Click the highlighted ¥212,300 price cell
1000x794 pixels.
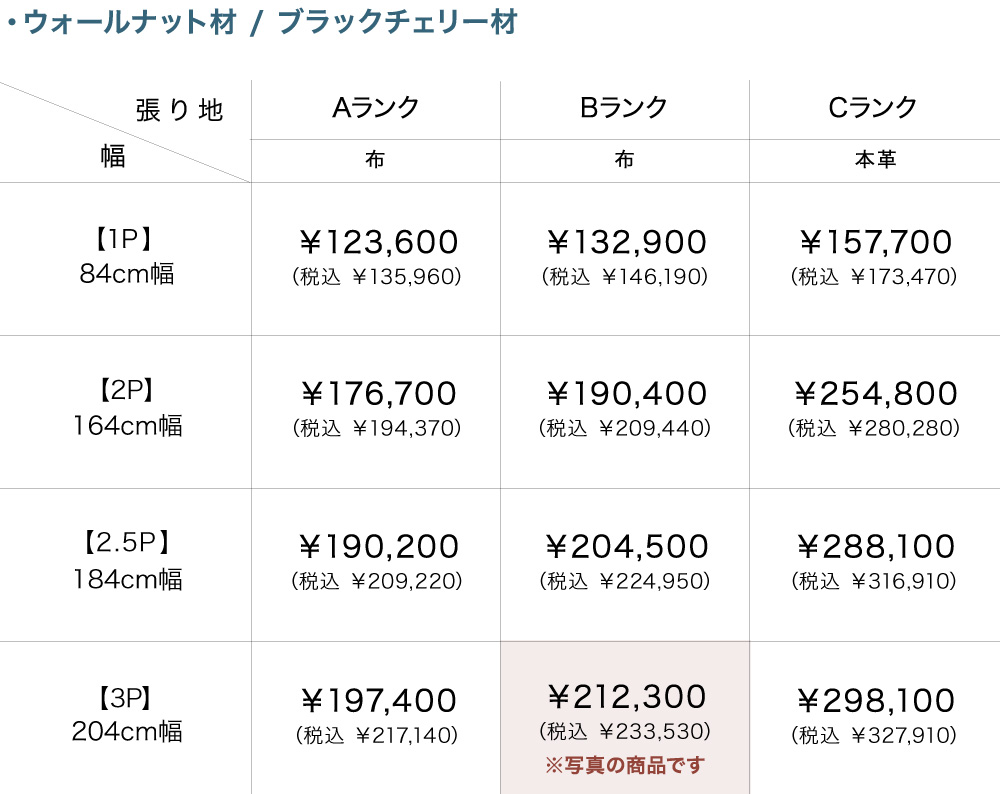tap(625, 715)
